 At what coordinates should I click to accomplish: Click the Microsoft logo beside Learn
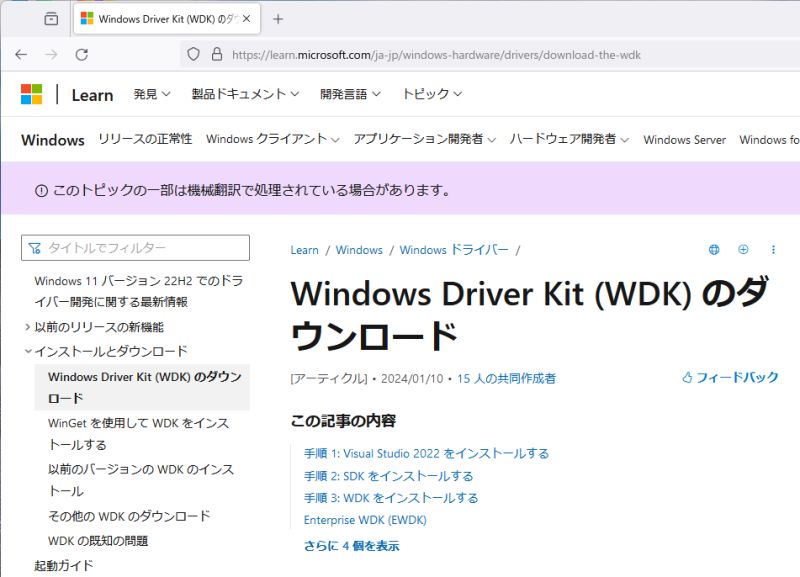click(x=32, y=93)
